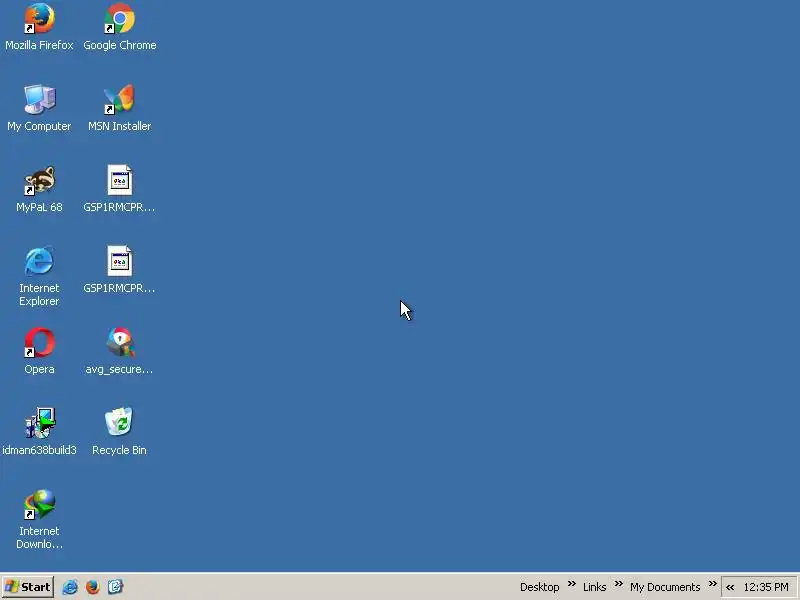The height and width of the screenshot is (600, 800).
Task: Click the third quick launch icon after Firefox
Action: [x=115, y=587]
